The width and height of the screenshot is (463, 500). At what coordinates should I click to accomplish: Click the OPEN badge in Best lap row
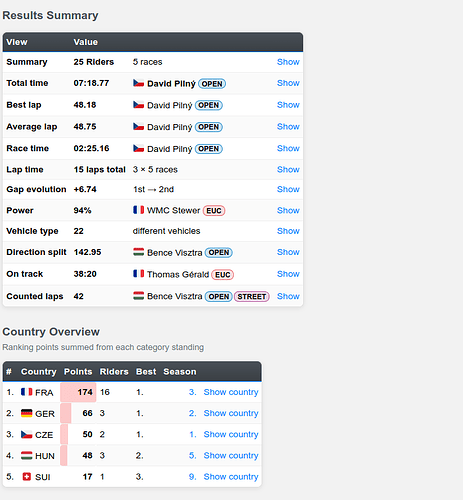[x=209, y=105]
